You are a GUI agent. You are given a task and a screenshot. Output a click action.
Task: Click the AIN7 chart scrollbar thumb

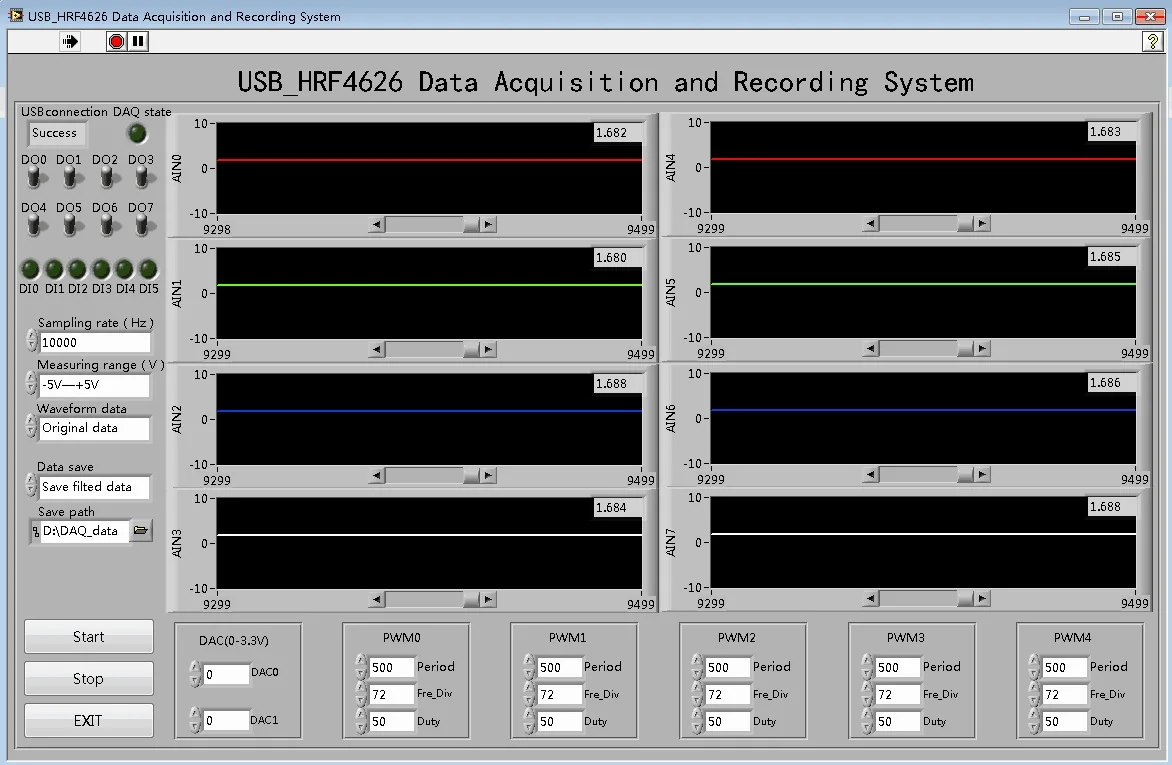pos(966,598)
